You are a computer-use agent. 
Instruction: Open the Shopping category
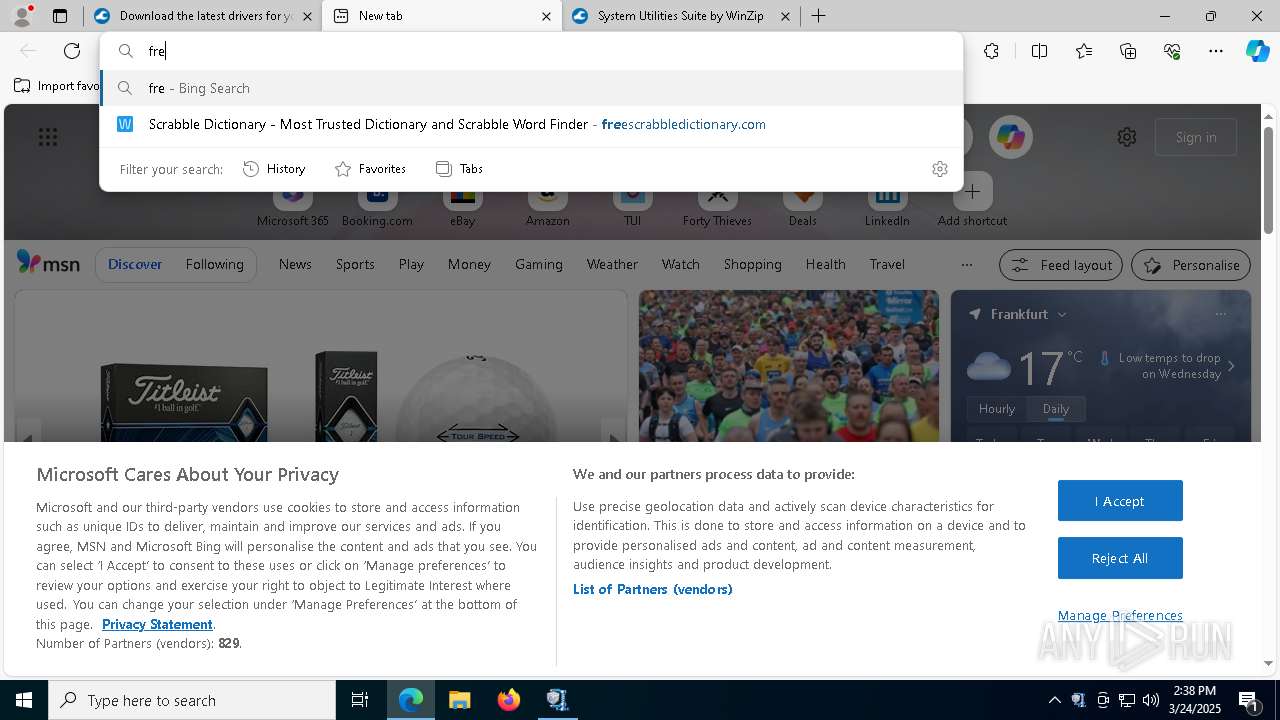(752, 264)
